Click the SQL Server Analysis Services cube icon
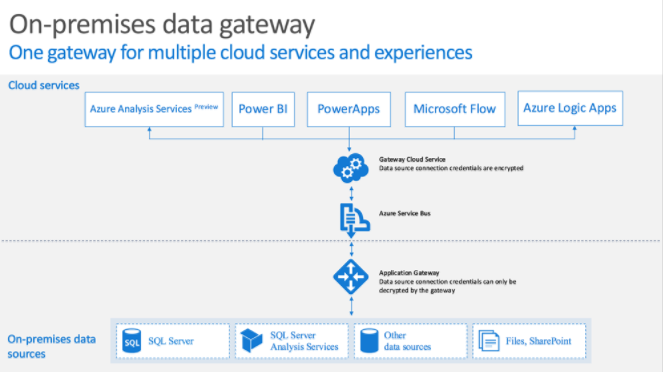Screen dimensions: 663x372 252,341
